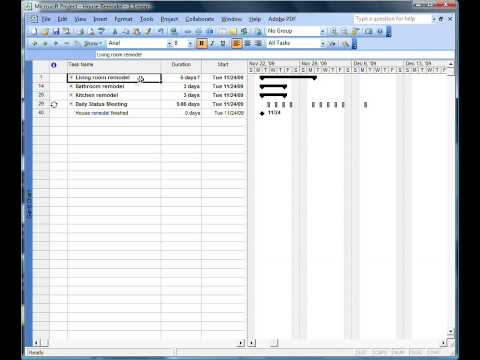The height and width of the screenshot is (360, 480).
Task: Click the Paste icon
Action: pyautogui.click(x=136, y=31)
